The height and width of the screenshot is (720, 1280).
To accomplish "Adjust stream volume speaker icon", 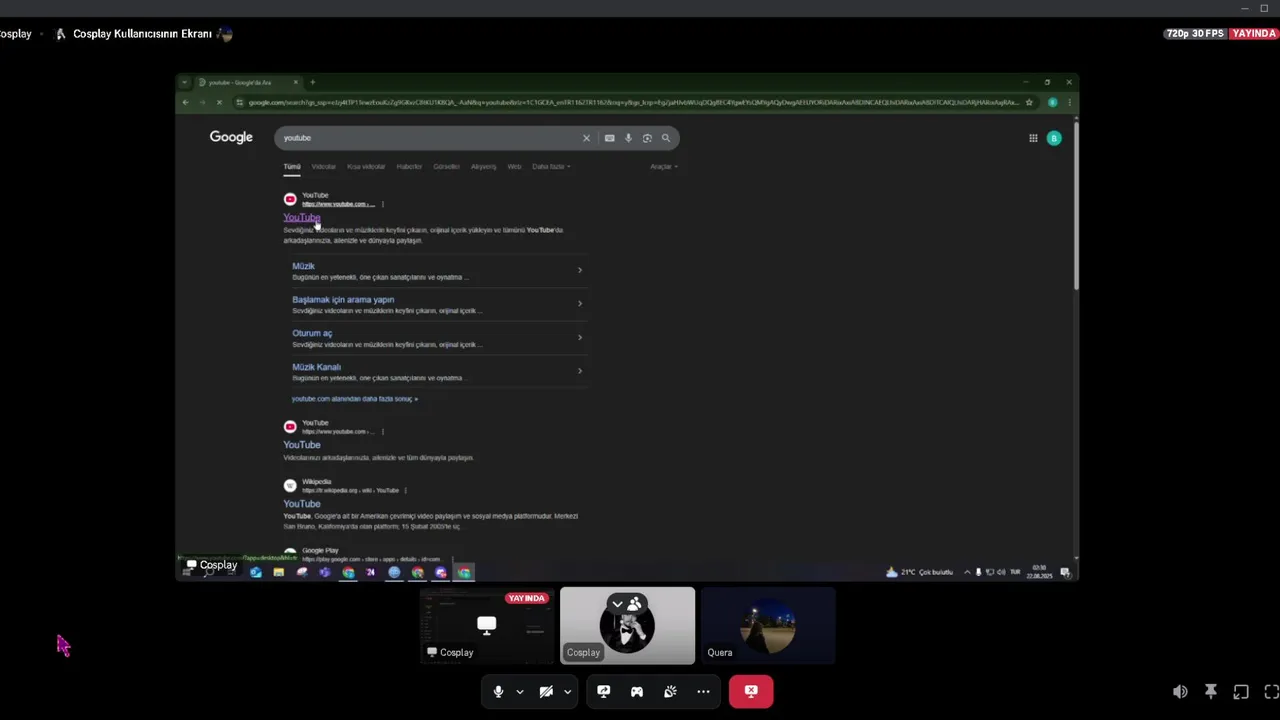I will click(x=1180, y=691).
